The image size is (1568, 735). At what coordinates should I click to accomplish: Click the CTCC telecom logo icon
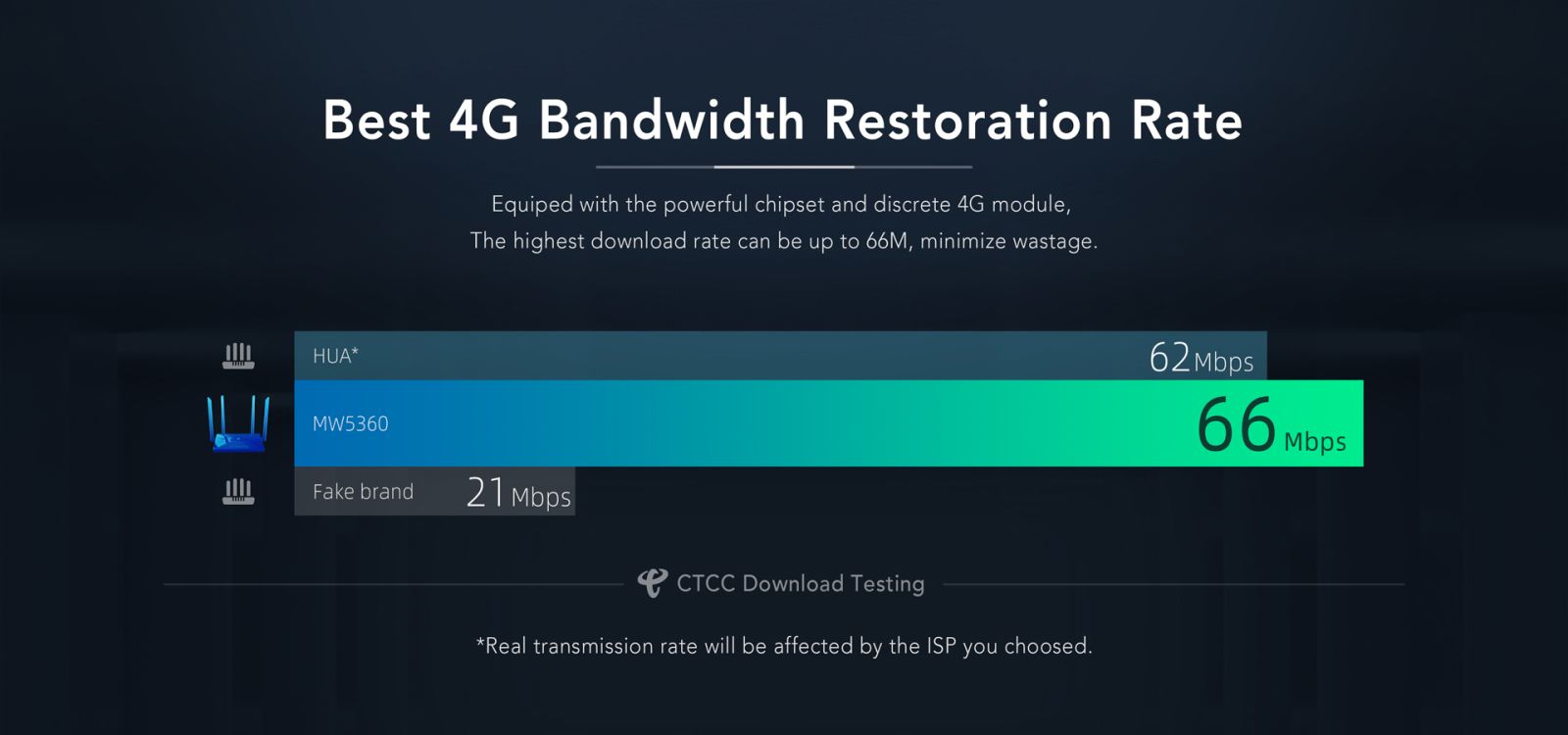click(652, 583)
